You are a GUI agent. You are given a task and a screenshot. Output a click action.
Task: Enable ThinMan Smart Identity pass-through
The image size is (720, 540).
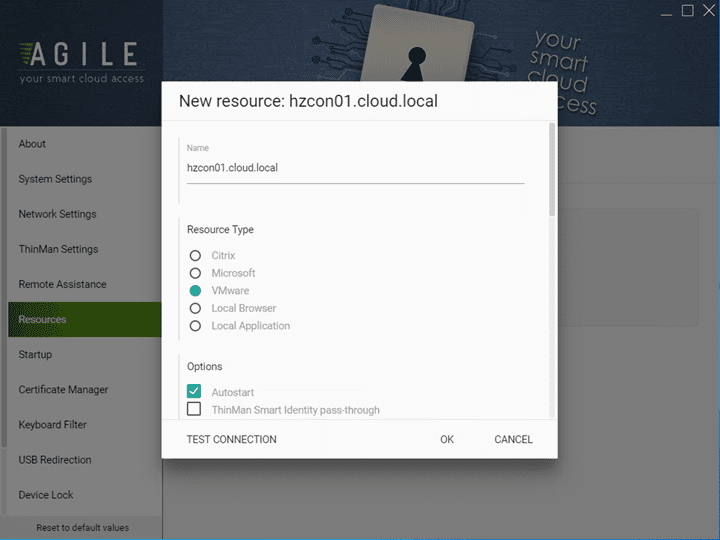click(194, 409)
